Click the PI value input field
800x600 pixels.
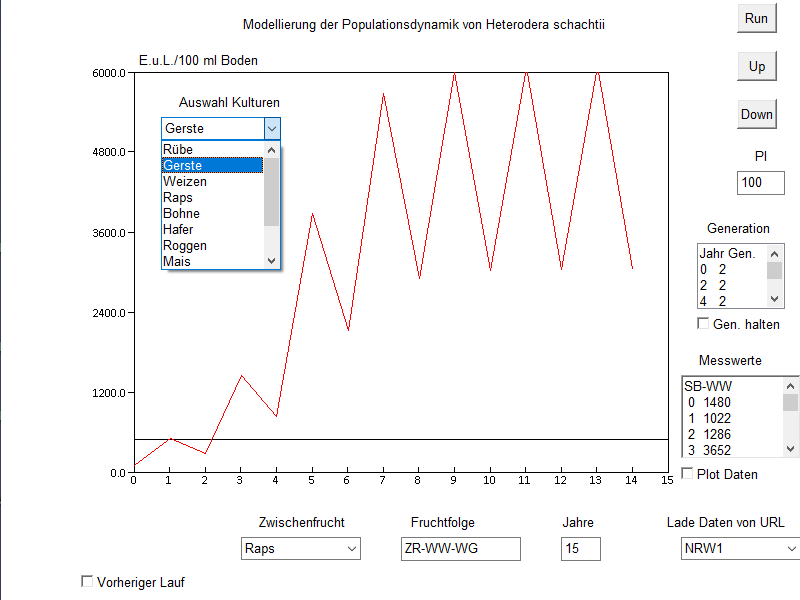pyautogui.click(x=761, y=183)
